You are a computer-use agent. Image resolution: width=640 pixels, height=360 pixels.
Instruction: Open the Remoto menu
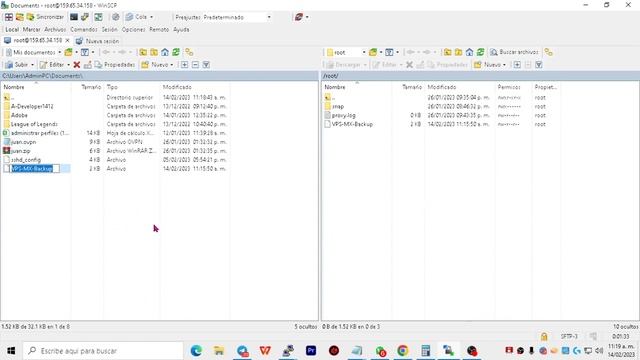pyautogui.click(x=159, y=29)
